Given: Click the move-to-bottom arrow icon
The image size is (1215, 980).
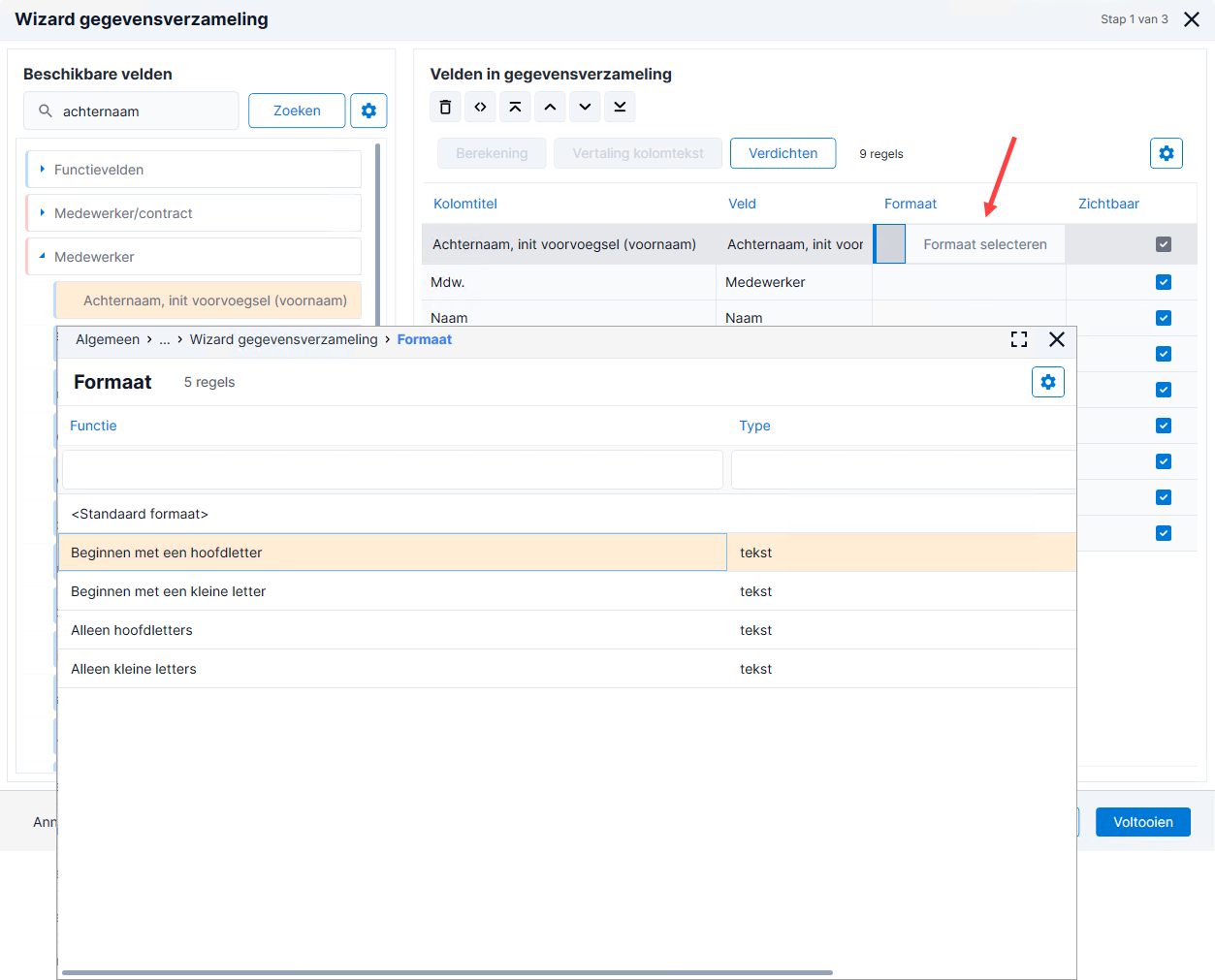Looking at the screenshot, I should pyautogui.click(x=620, y=107).
